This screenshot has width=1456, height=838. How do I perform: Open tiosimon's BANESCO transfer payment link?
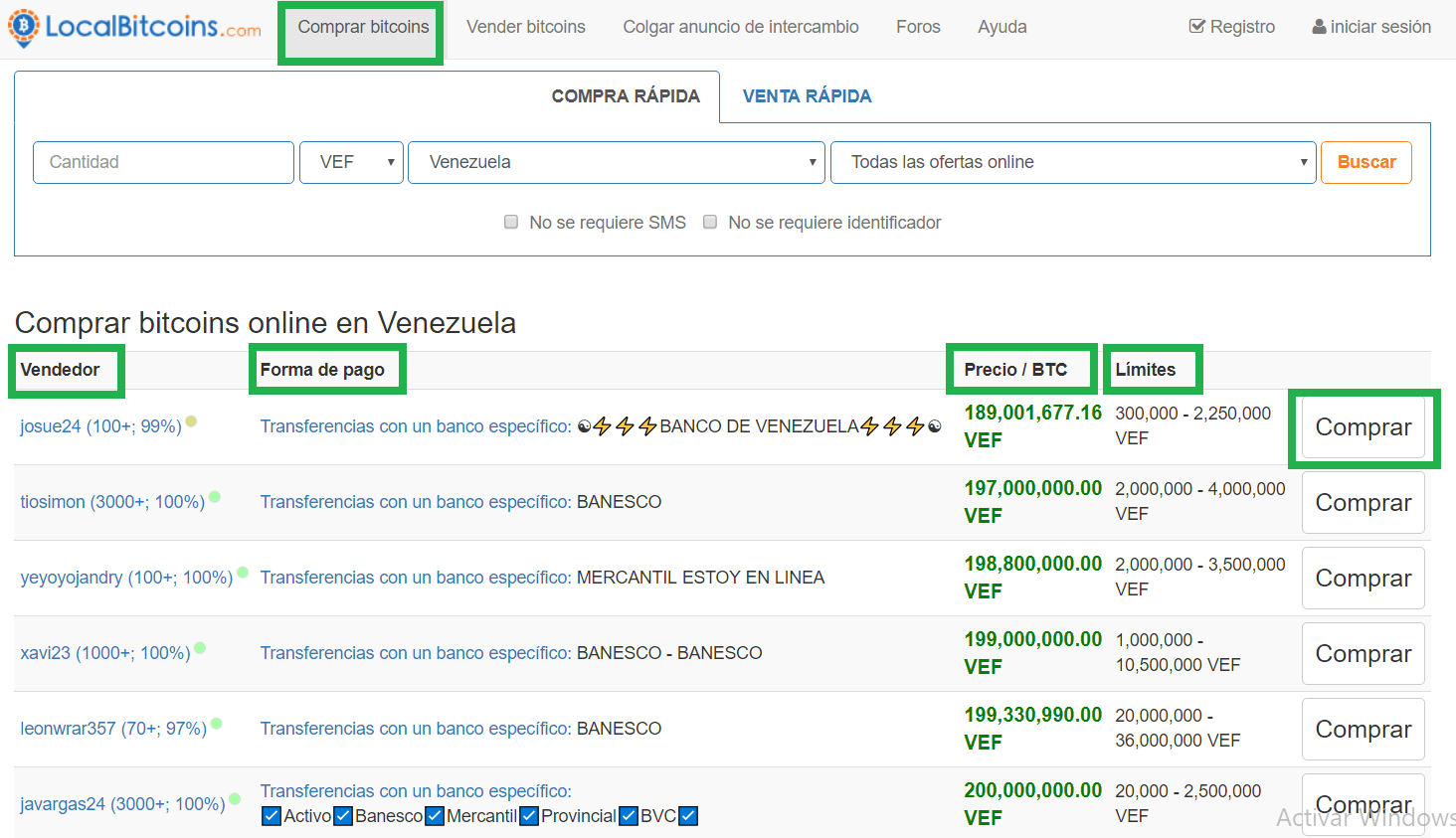click(416, 502)
